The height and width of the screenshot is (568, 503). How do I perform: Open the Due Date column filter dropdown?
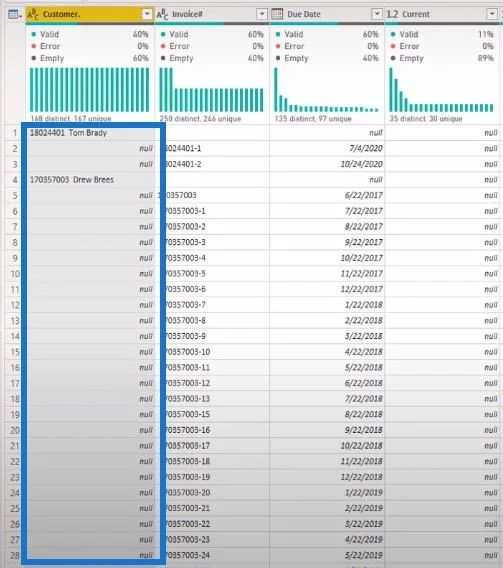pos(377,14)
